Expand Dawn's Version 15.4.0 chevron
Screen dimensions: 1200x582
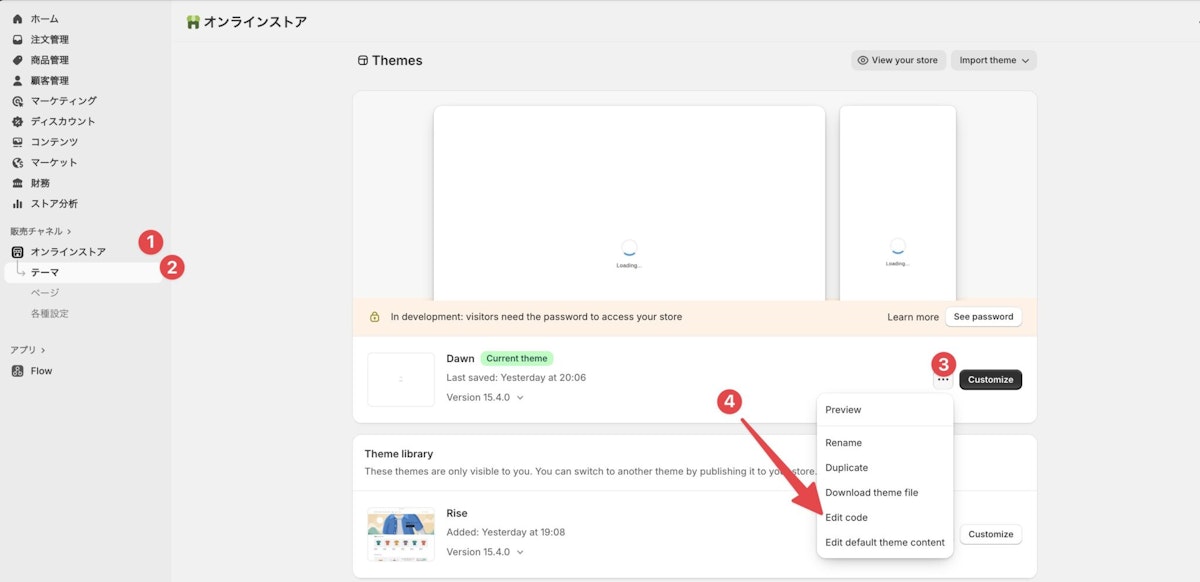tap(519, 398)
